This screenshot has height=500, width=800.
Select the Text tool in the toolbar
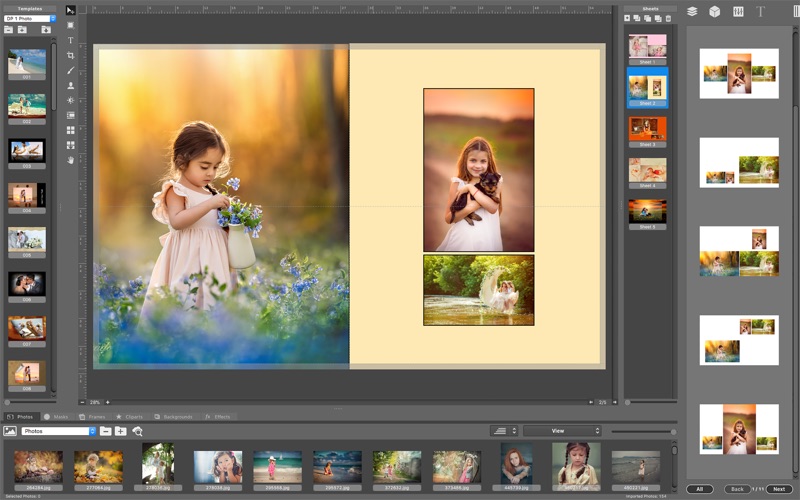point(70,40)
